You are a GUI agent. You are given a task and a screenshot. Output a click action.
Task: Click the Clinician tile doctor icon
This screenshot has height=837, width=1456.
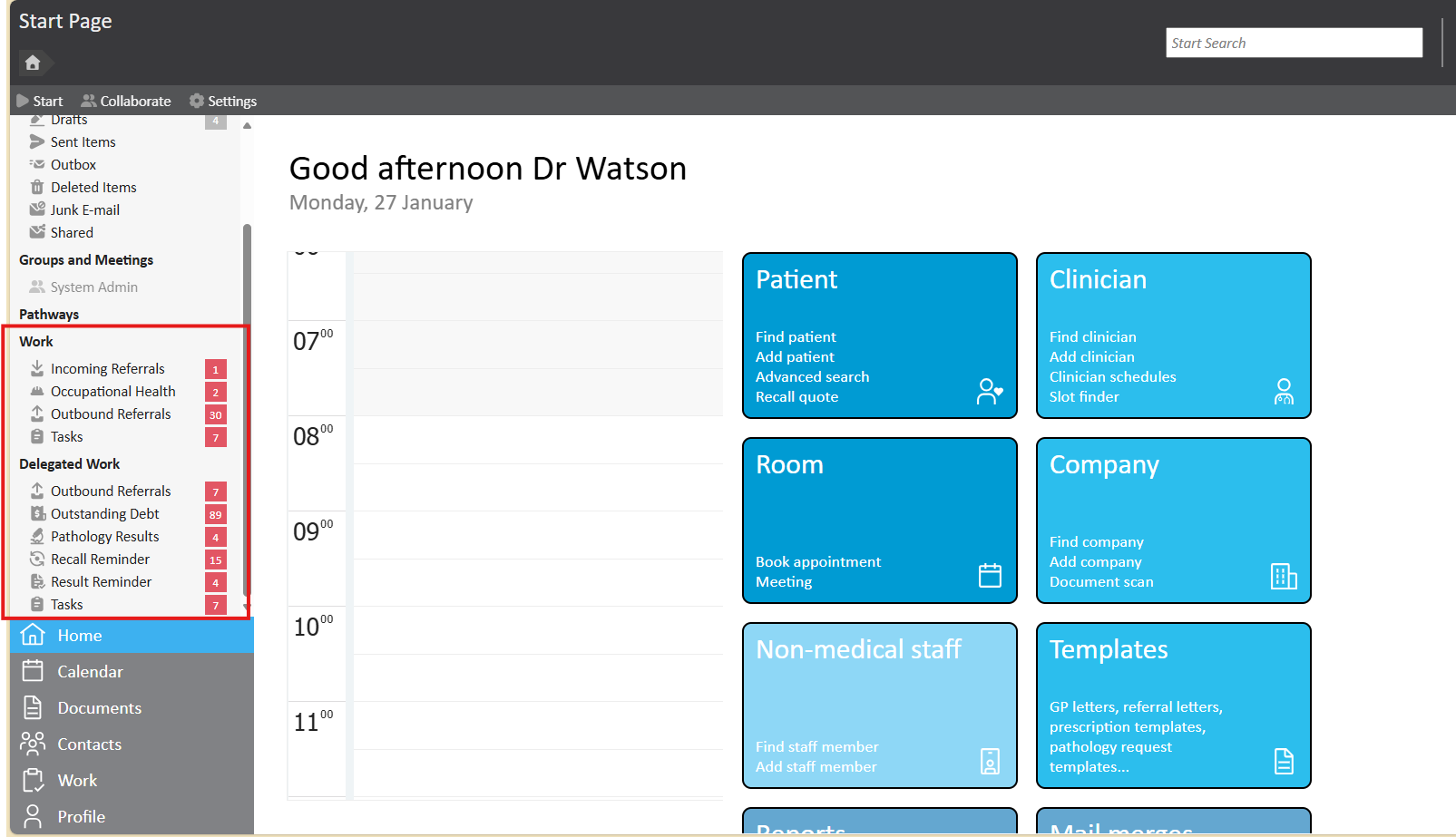pyautogui.click(x=1284, y=391)
